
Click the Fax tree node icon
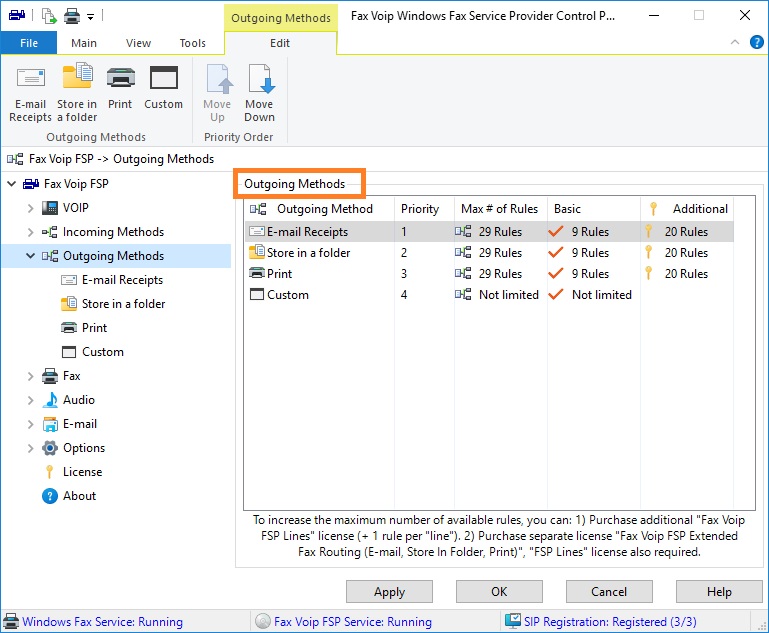50,376
